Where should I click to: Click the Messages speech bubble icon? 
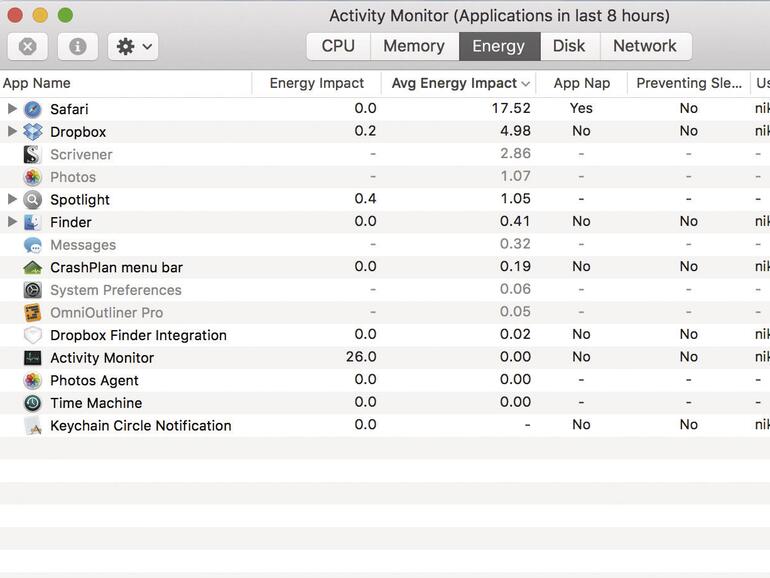[33, 245]
